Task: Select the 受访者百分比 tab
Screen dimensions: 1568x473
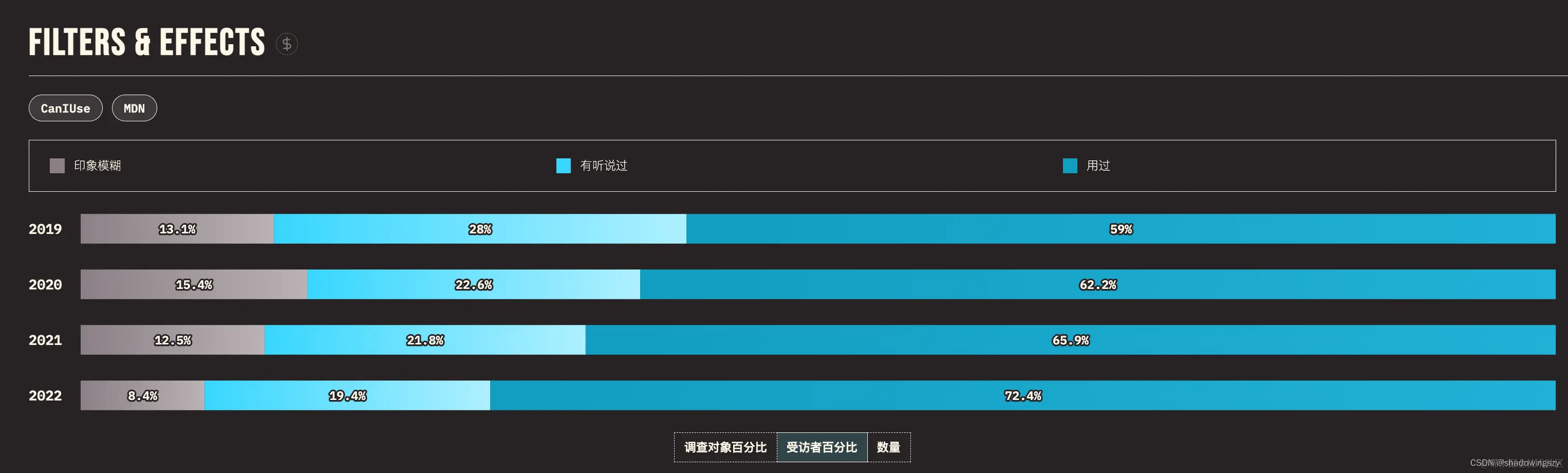Action: coord(822,447)
